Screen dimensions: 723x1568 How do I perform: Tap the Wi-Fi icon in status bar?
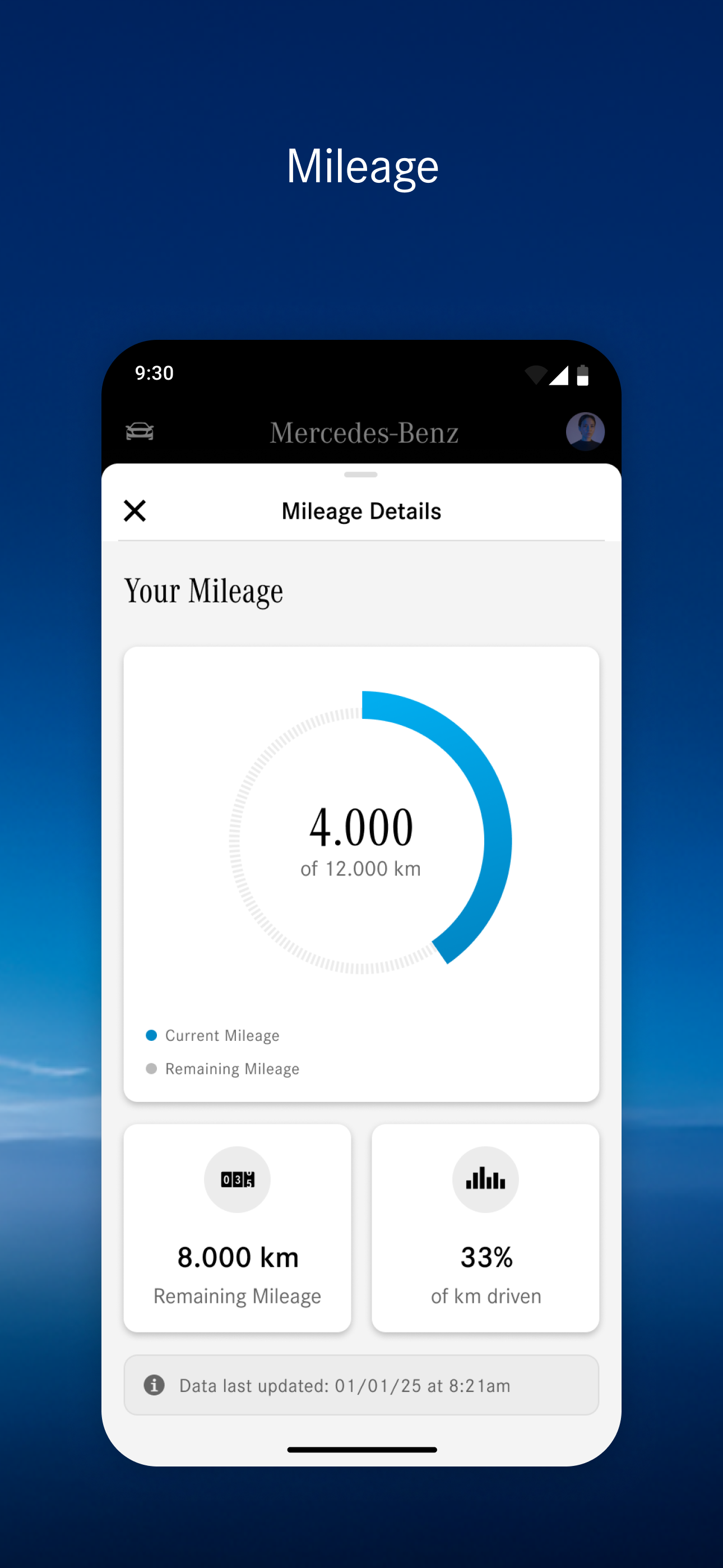coord(536,375)
